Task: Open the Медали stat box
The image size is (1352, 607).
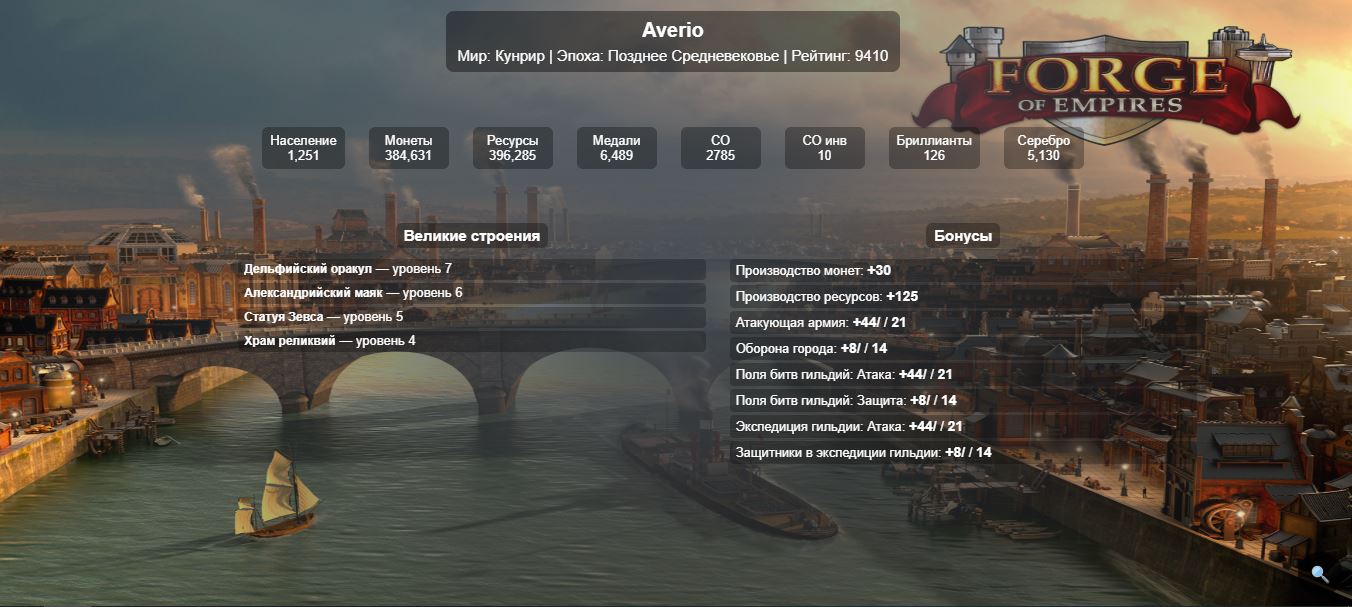Action: [x=616, y=148]
